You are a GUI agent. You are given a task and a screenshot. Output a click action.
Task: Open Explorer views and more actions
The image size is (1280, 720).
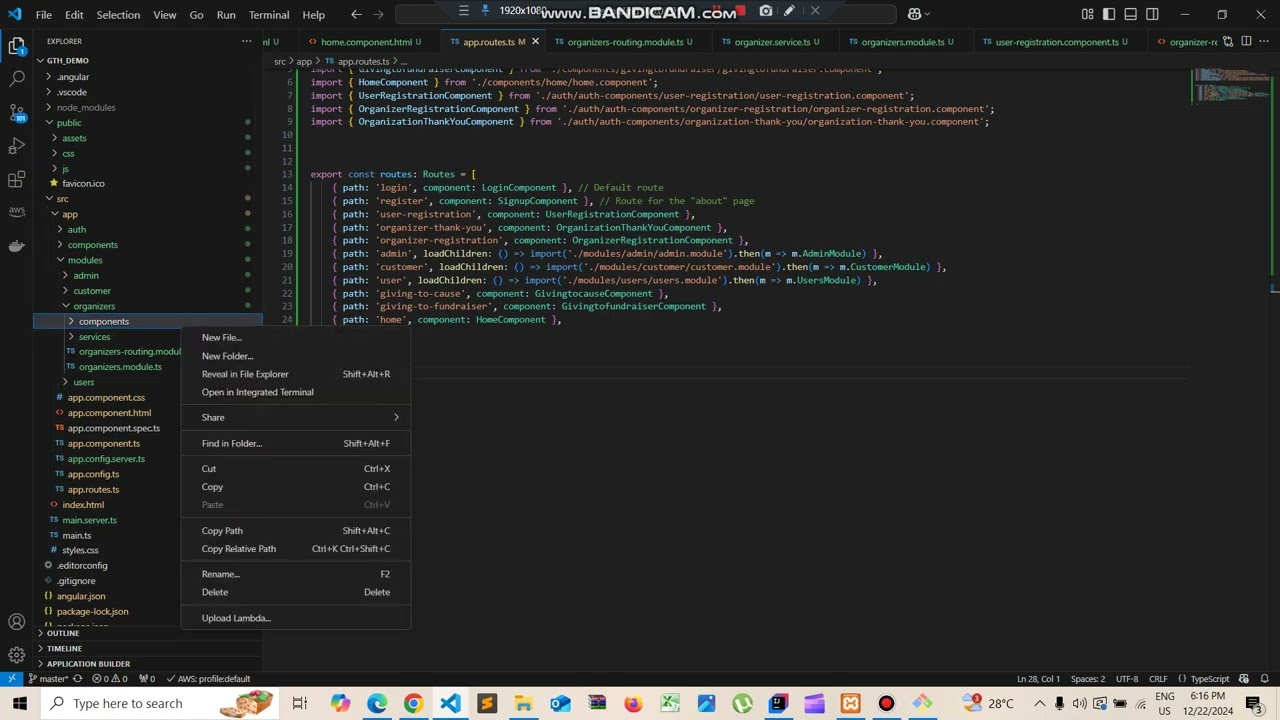click(x=247, y=41)
